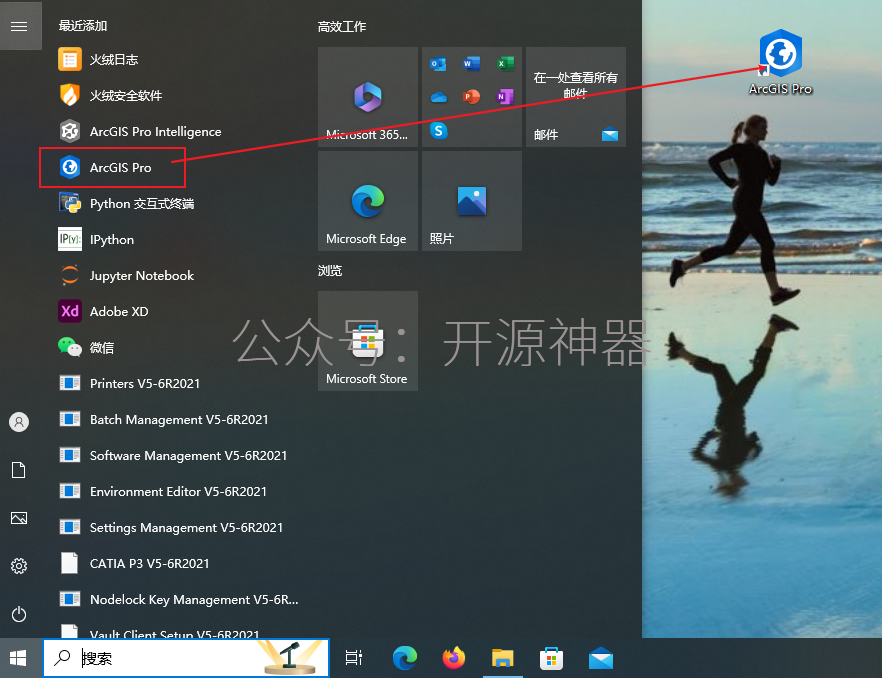
Task: Open the 邮件 Mail tile
Action: coord(576,97)
